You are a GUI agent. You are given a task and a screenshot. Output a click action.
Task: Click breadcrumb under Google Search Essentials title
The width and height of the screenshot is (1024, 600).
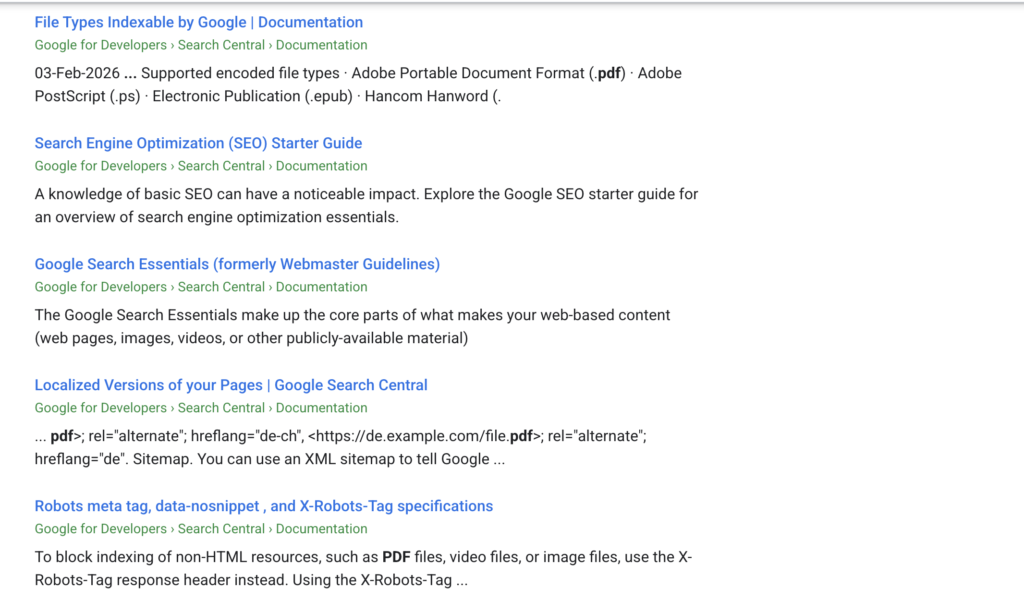[201, 287]
